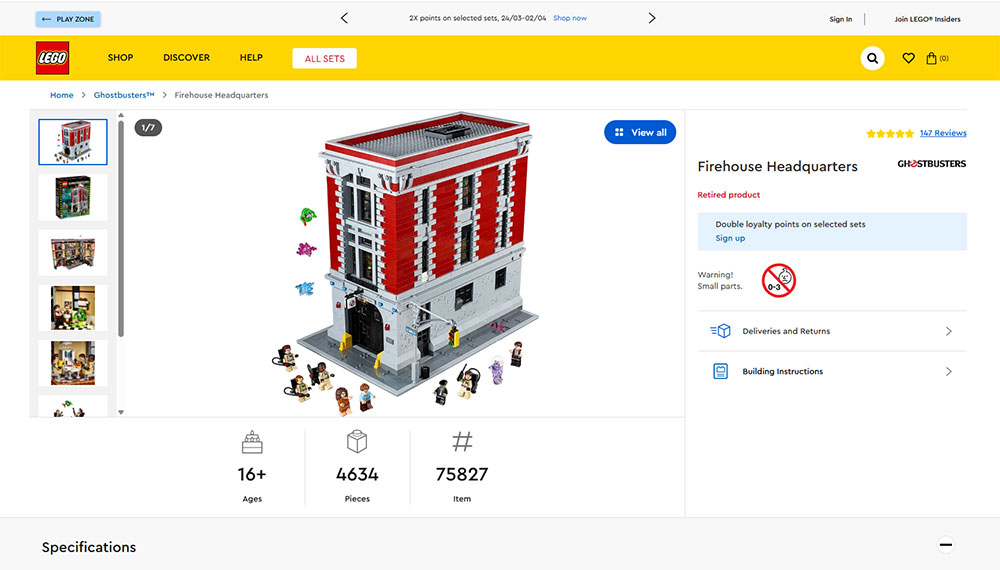Open the DISCOVER menu

[186, 57]
